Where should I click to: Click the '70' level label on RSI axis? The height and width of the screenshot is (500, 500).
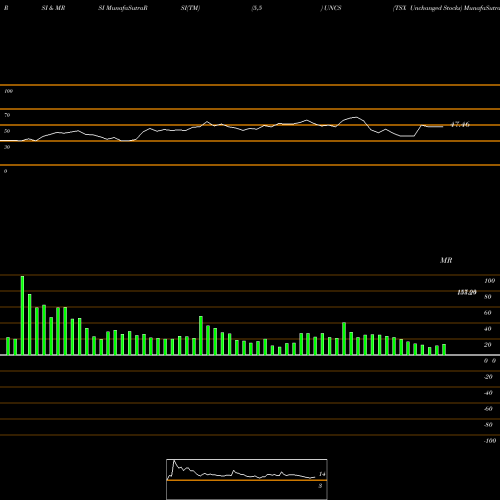7,115
